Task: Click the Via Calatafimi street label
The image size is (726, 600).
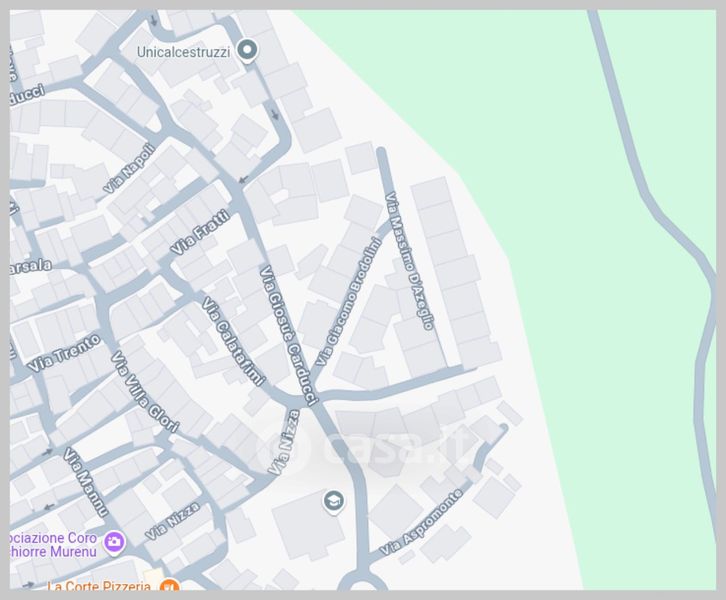Action: click(233, 341)
